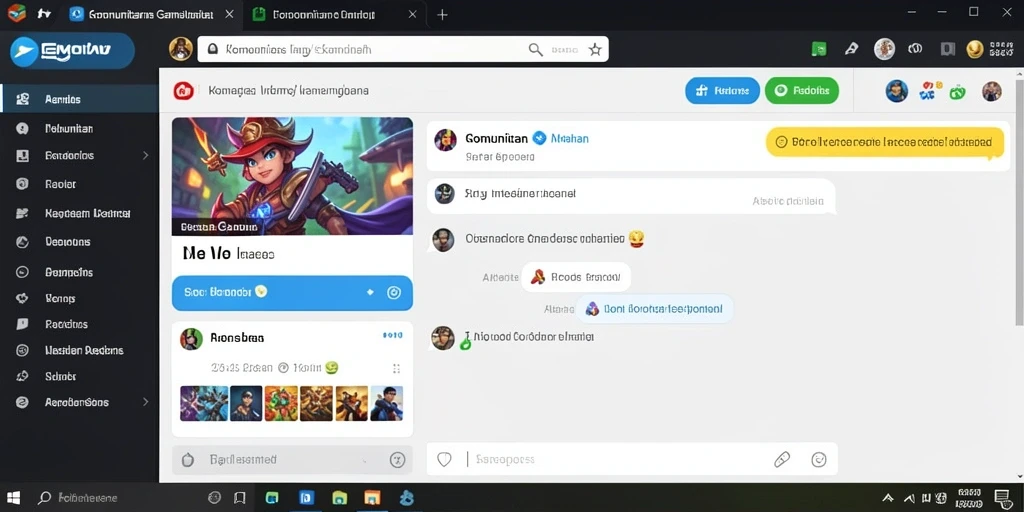Click the verified badge next to Gomunitan
The width and height of the screenshot is (1024, 512).
click(539, 138)
